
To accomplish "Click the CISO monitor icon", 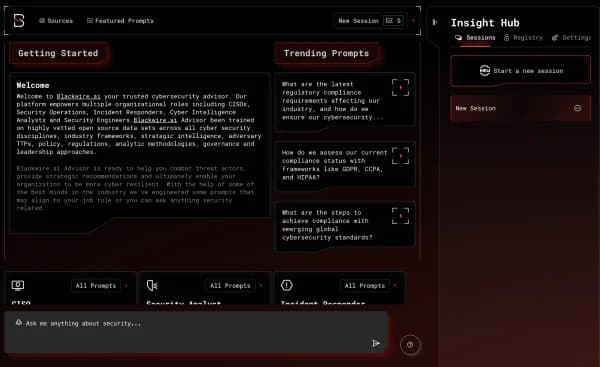I will (18, 285).
